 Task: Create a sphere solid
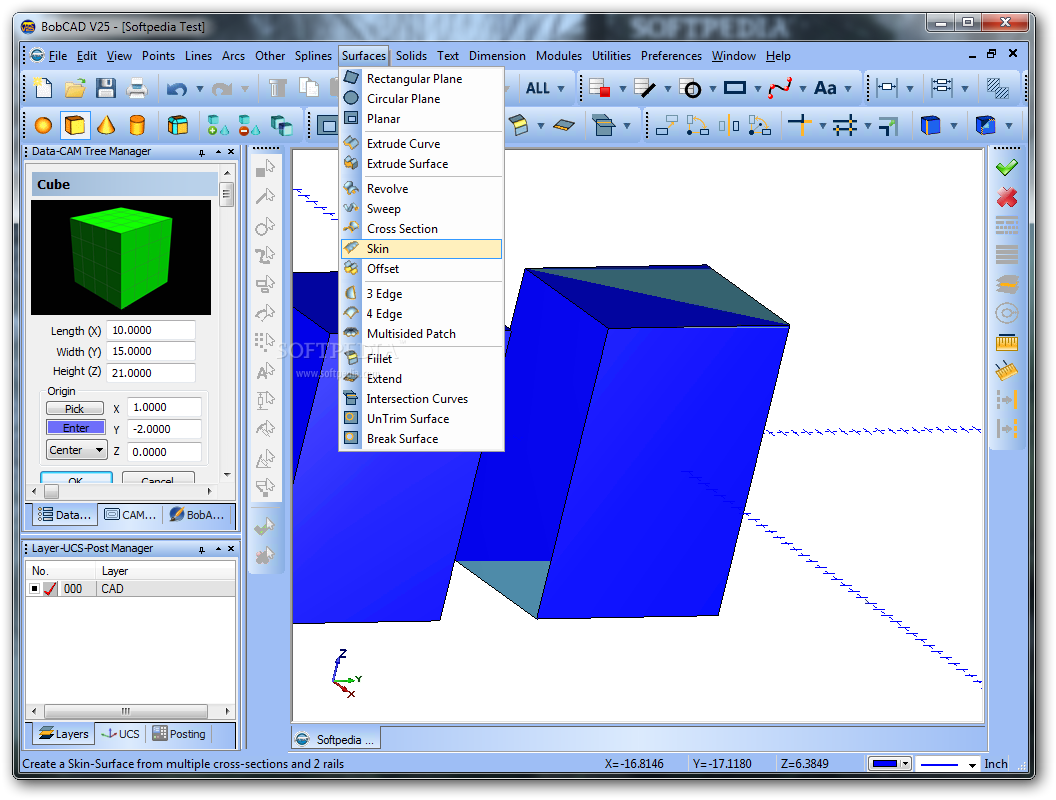pos(43,125)
